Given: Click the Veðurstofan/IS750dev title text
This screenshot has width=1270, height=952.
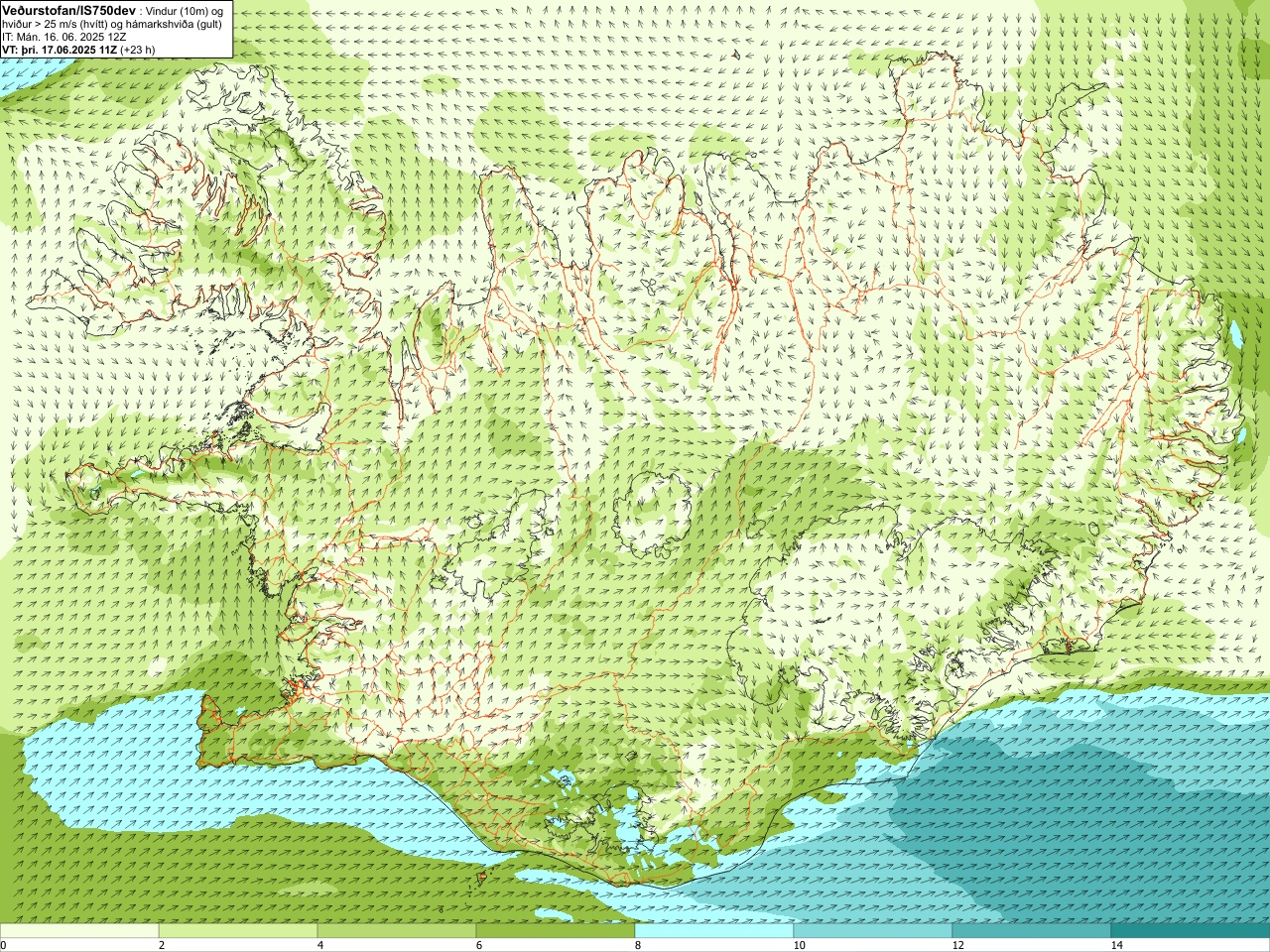Looking at the screenshot, I should click(69, 9).
